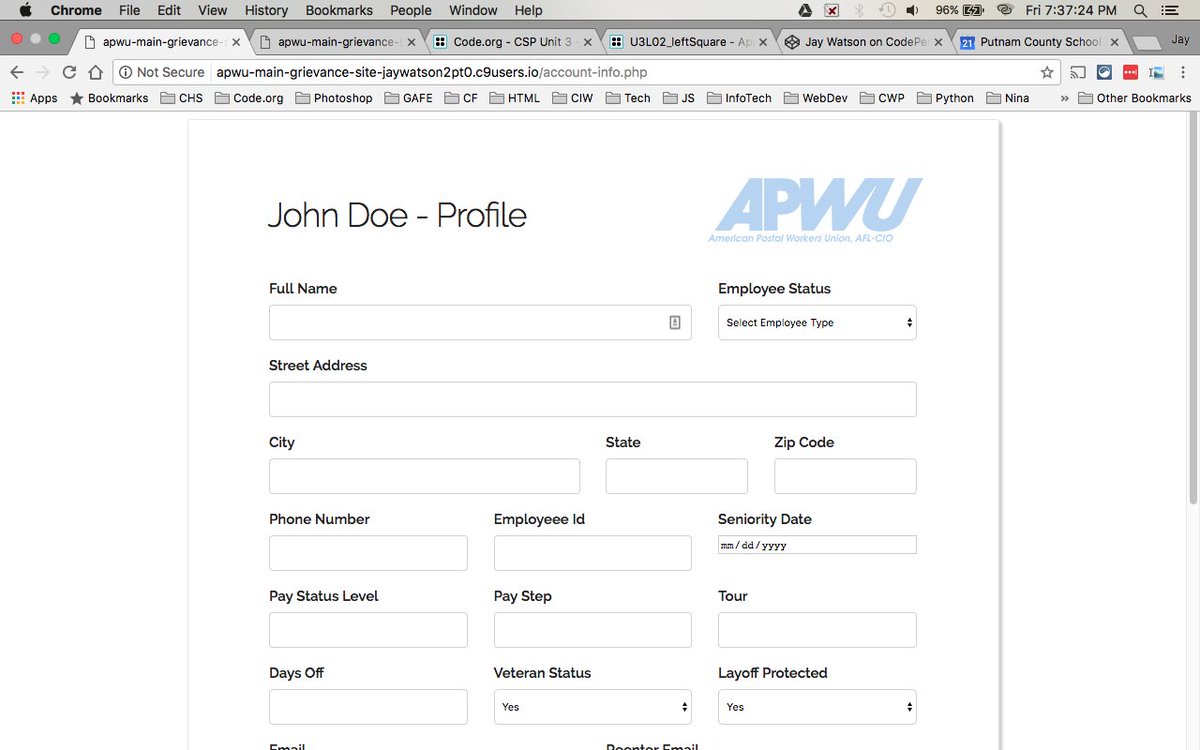Click the Cast icon in Chrome toolbar

(x=1078, y=72)
